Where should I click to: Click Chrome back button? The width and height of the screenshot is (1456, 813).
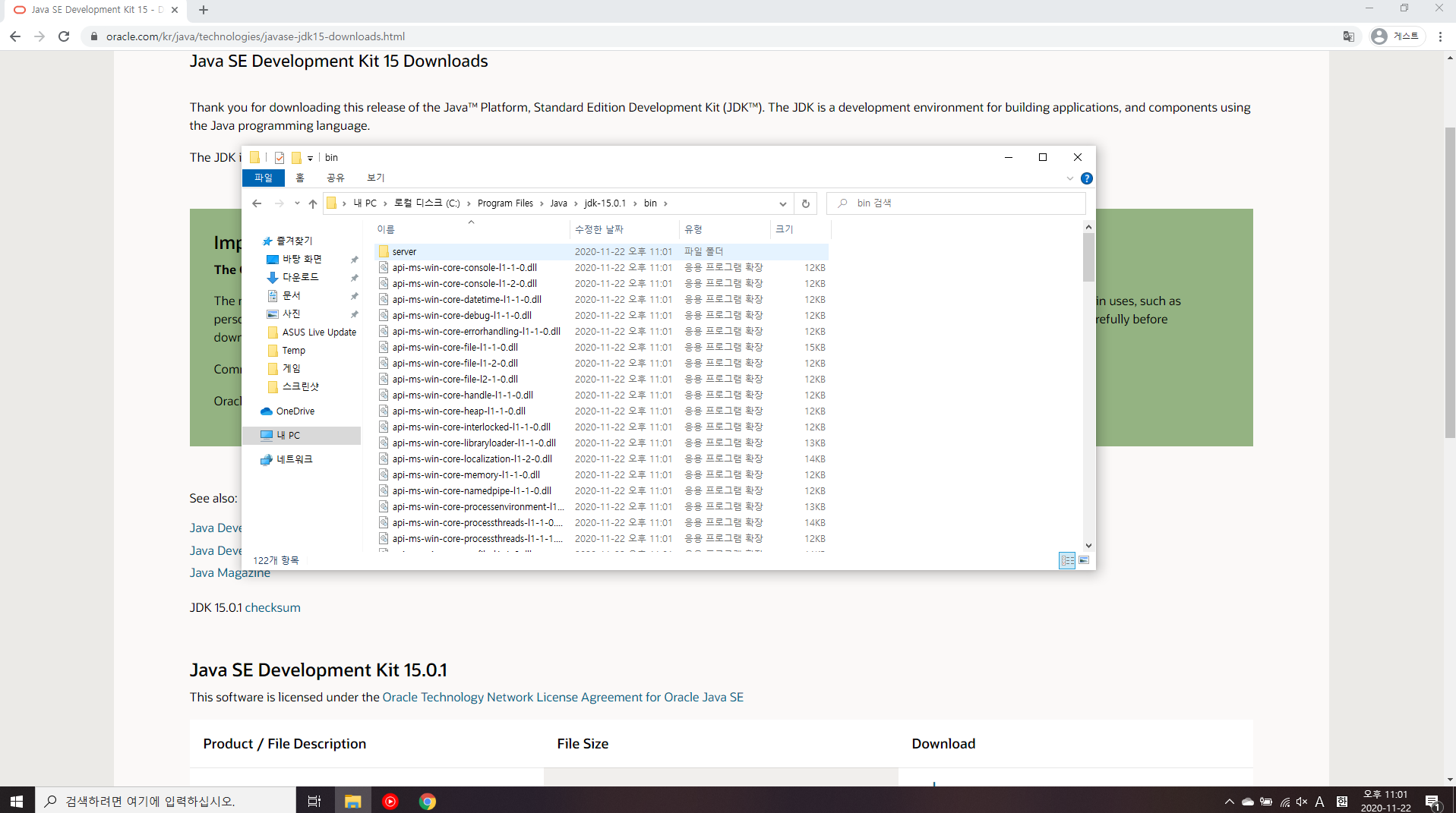point(15,36)
